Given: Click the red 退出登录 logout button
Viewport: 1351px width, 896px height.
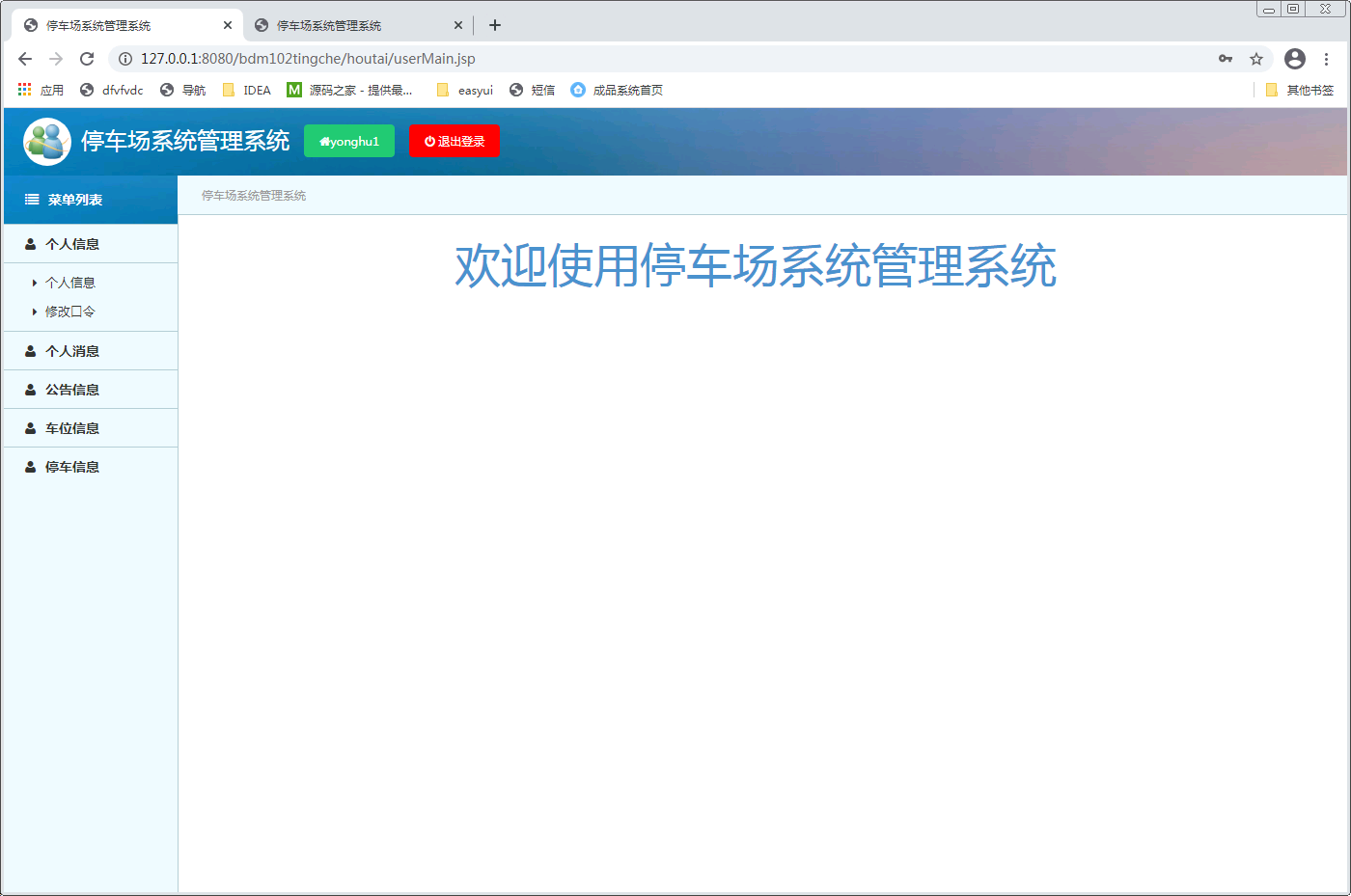Looking at the screenshot, I should coord(455,141).
